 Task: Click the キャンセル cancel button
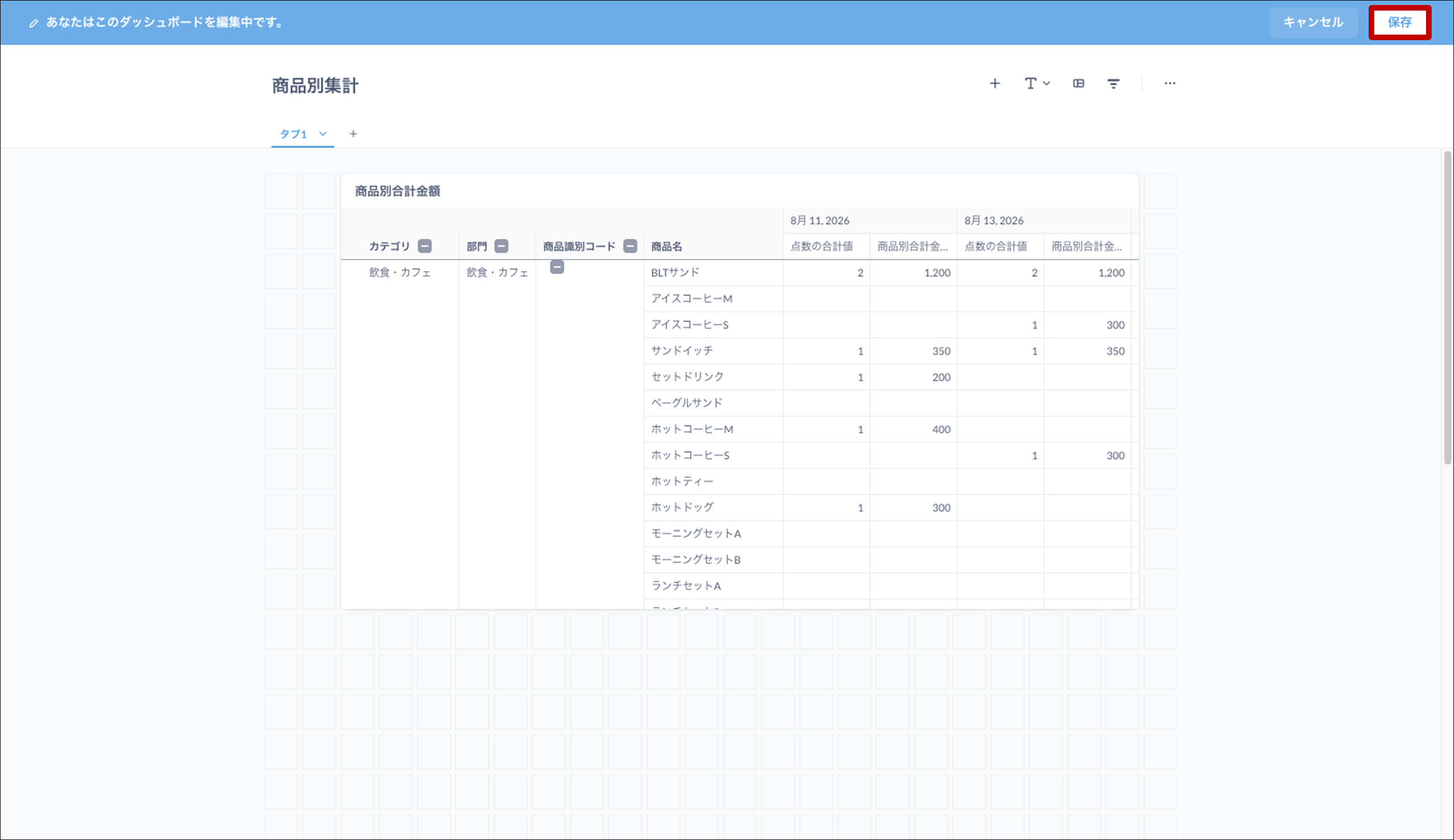click(x=1313, y=22)
